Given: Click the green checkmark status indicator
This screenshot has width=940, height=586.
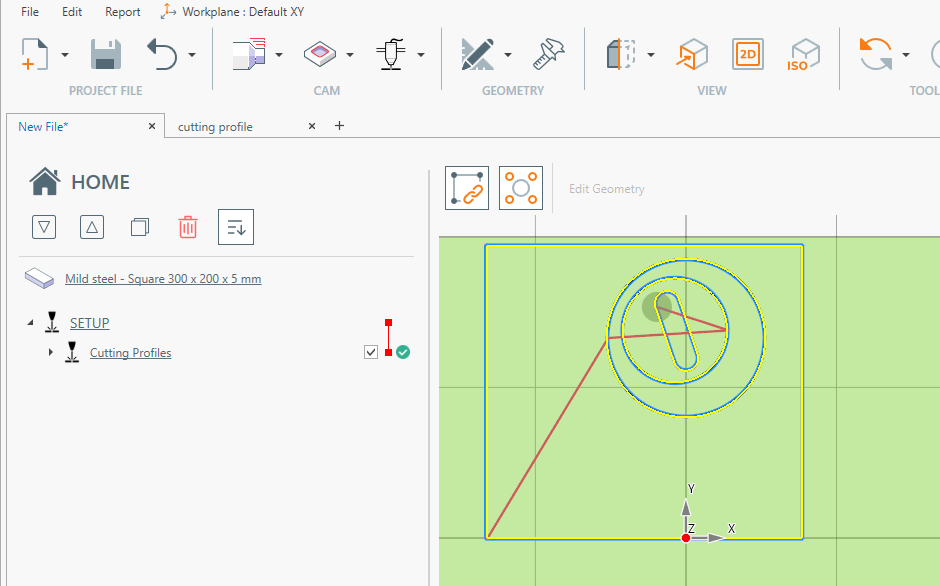Looking at the screenshot, I should click(x=403, y=352).
